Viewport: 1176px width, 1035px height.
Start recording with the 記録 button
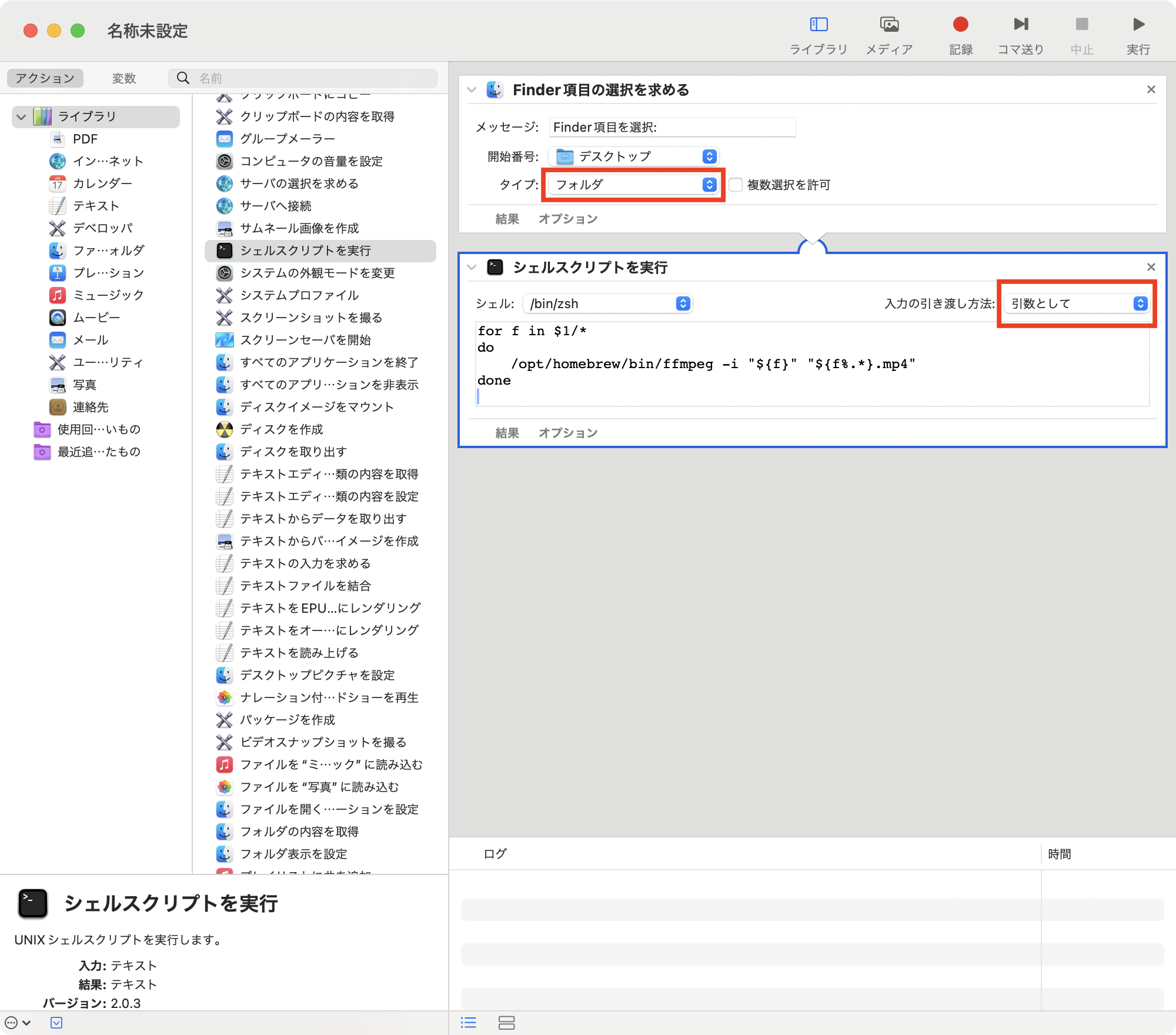coord(960,25)
